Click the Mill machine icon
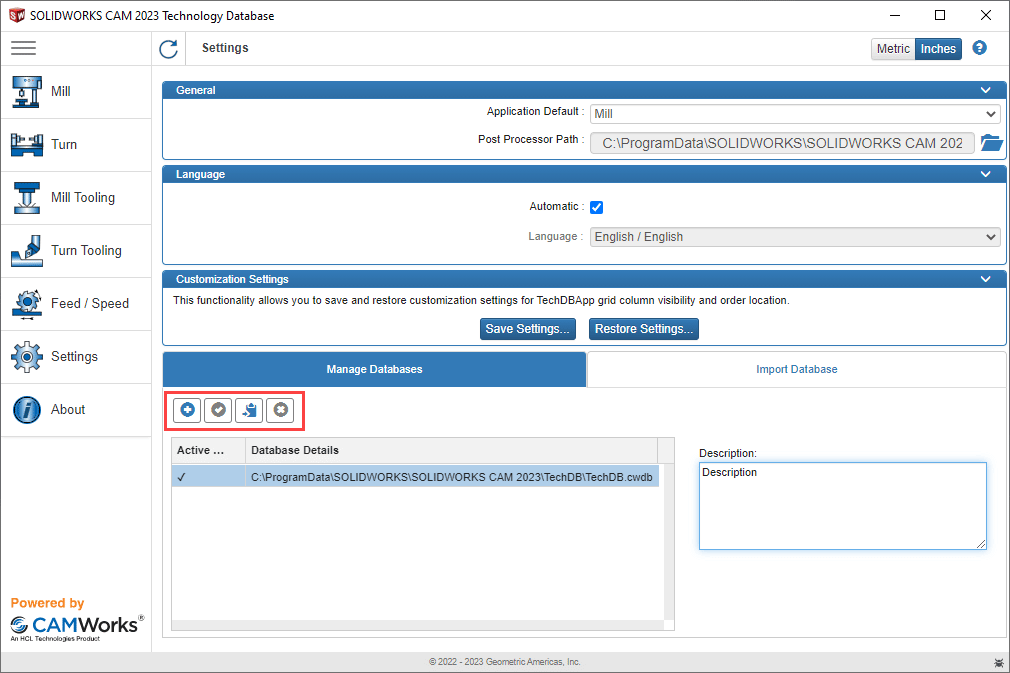The height and width of the screenshot is (673, 1010). (26, 91)
